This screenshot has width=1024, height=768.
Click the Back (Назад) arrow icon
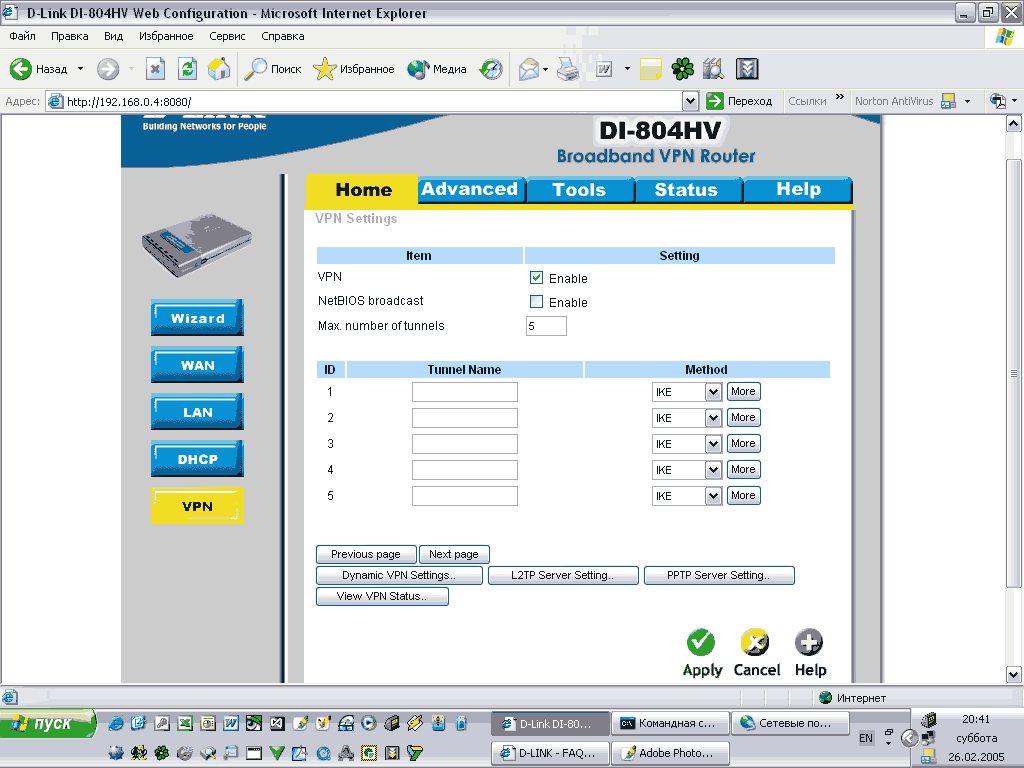tap(20, 69)
